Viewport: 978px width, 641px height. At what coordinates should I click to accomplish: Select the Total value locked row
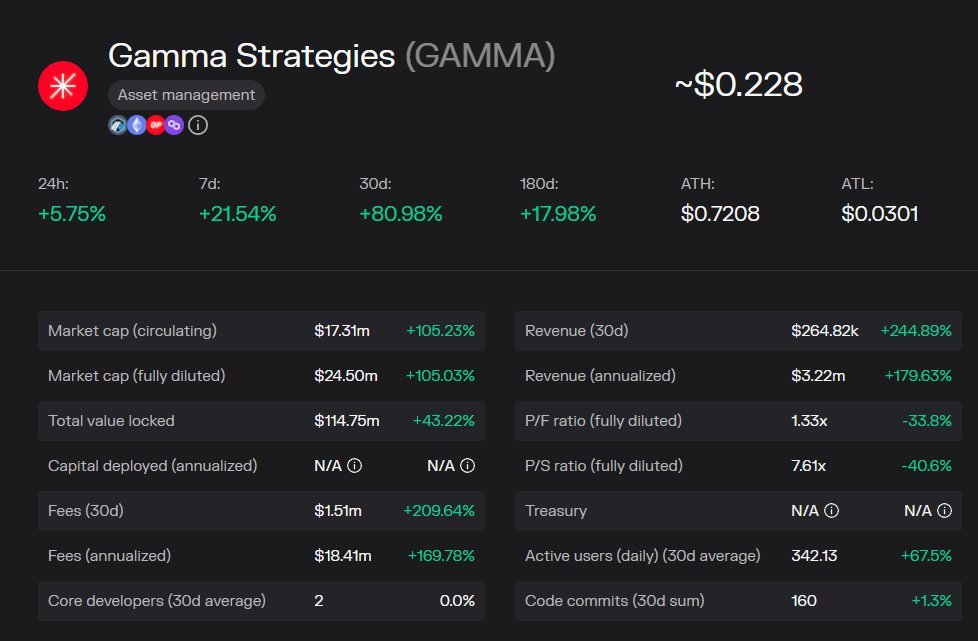click(261, 421)
